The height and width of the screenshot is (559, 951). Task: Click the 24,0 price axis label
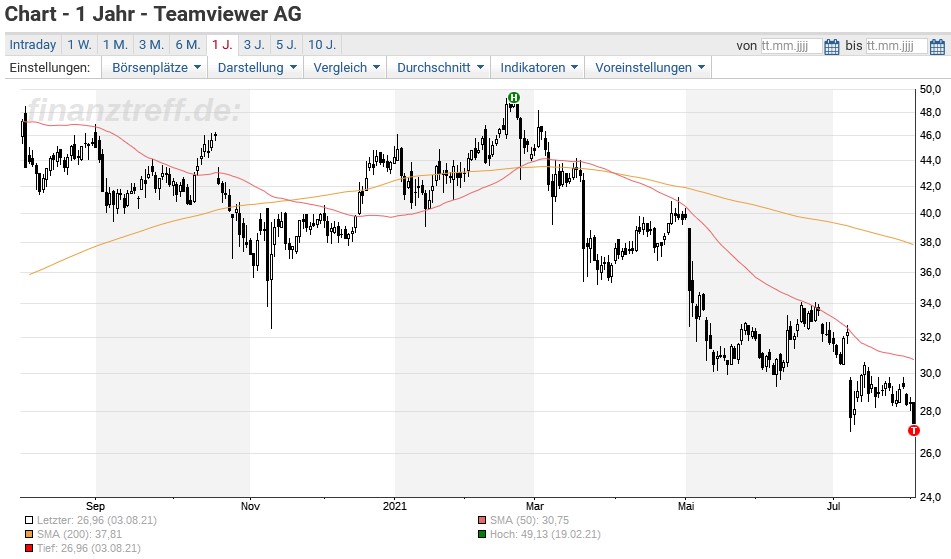[x=930, y=497]
